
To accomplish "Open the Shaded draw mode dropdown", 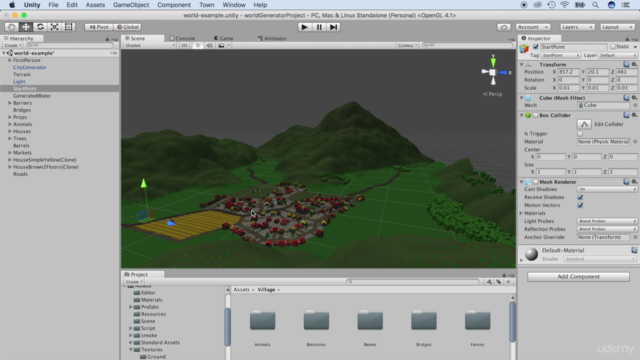I will point(150,45).
